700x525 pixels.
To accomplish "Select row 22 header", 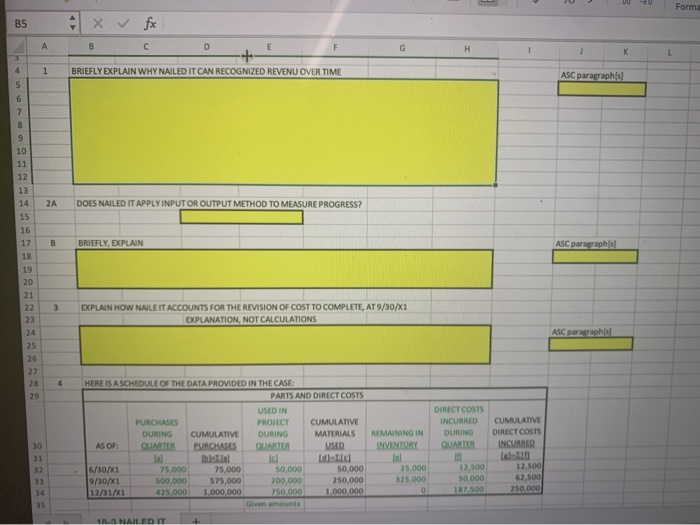I will click(x=29, y=308).
